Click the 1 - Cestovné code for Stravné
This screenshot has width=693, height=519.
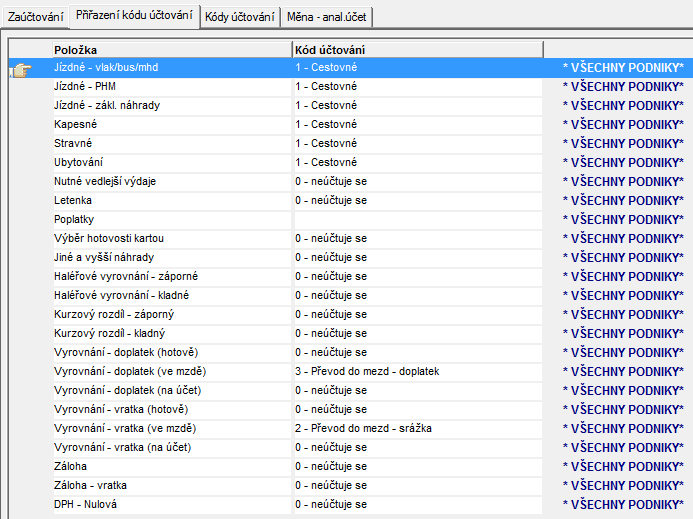(x=418, y=144)
